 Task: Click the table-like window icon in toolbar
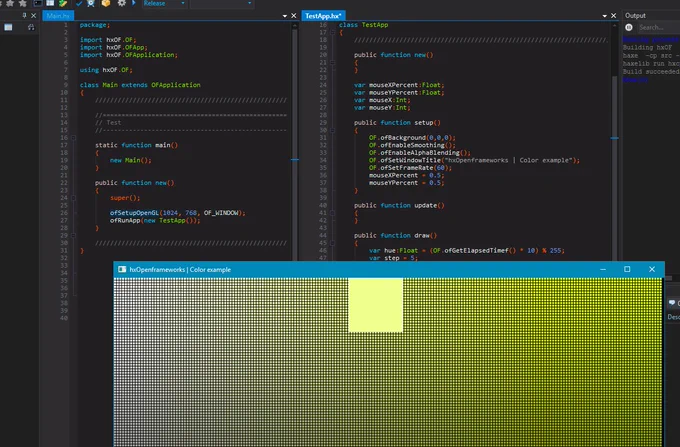(50, 3)
